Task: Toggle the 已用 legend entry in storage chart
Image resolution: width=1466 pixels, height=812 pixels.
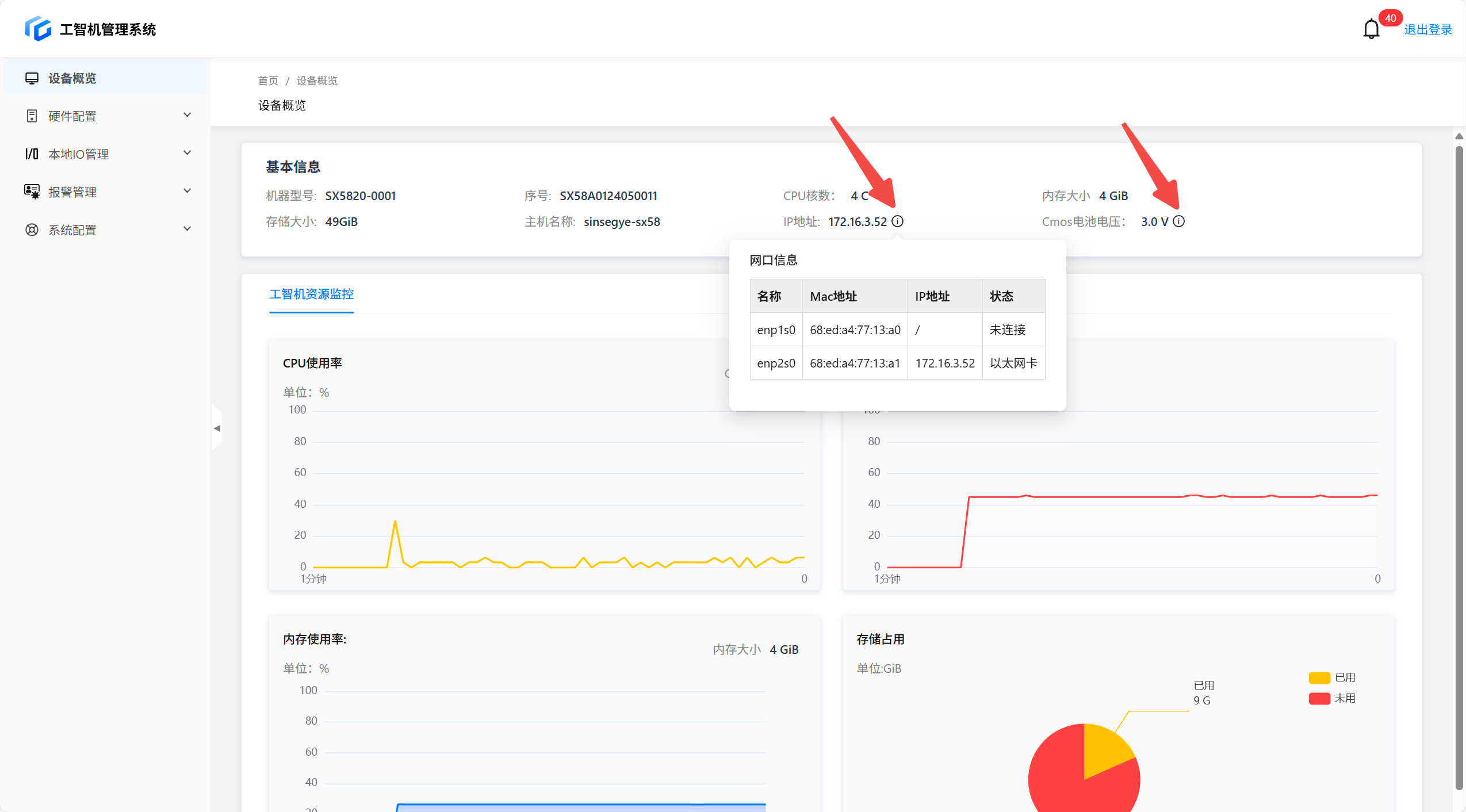Action: (1332, 677)
